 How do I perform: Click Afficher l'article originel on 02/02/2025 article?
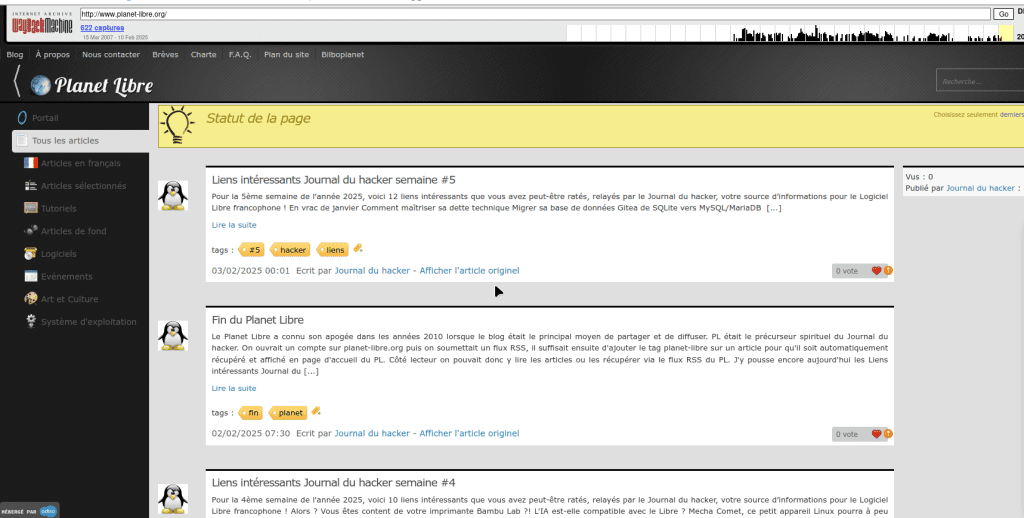pyautogui.click(x=470, y=433)
